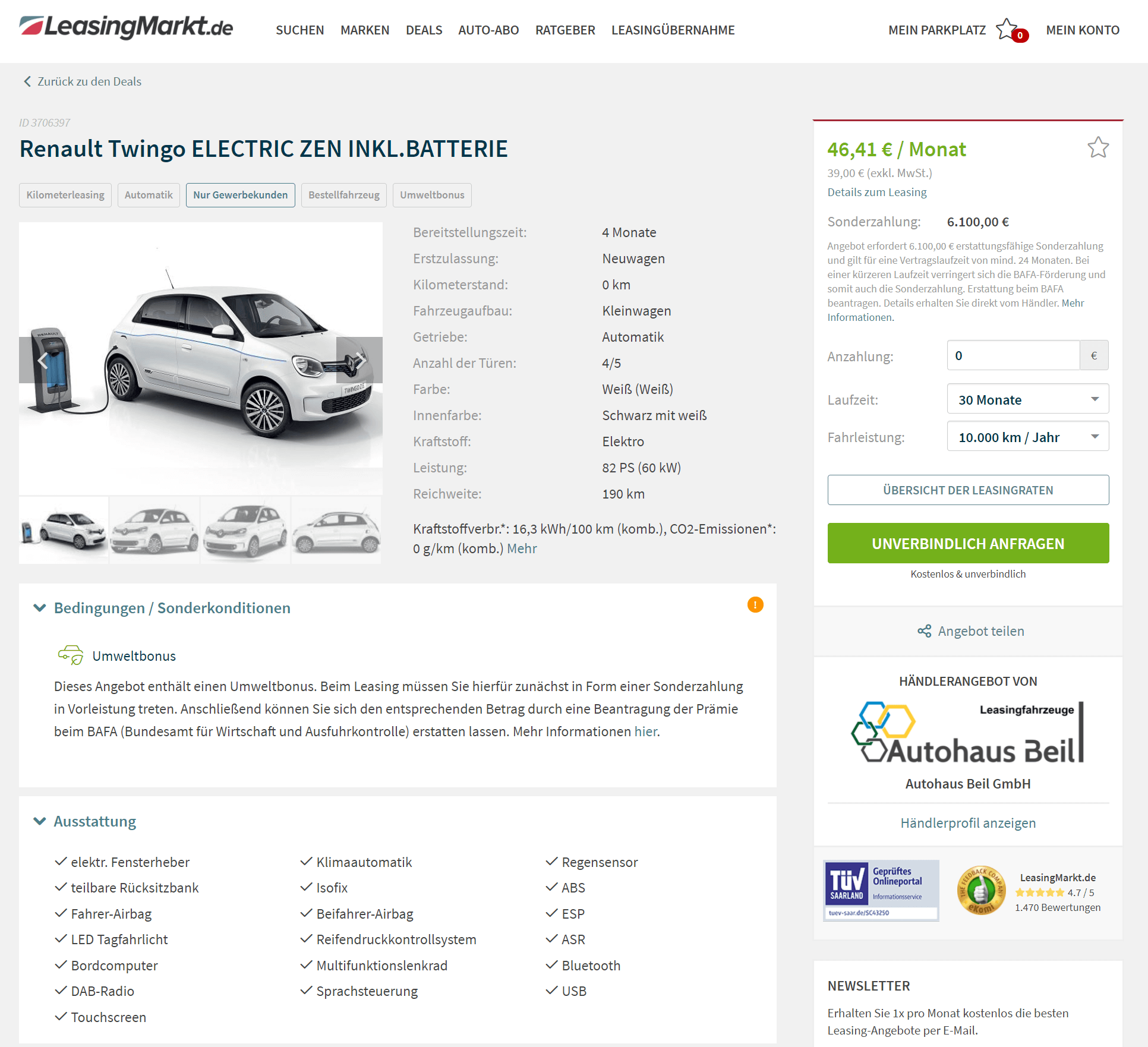Viewport: 1148px width, 1047px height.
Task: Open the RATGEBER menu item
Action: [565, 30]
